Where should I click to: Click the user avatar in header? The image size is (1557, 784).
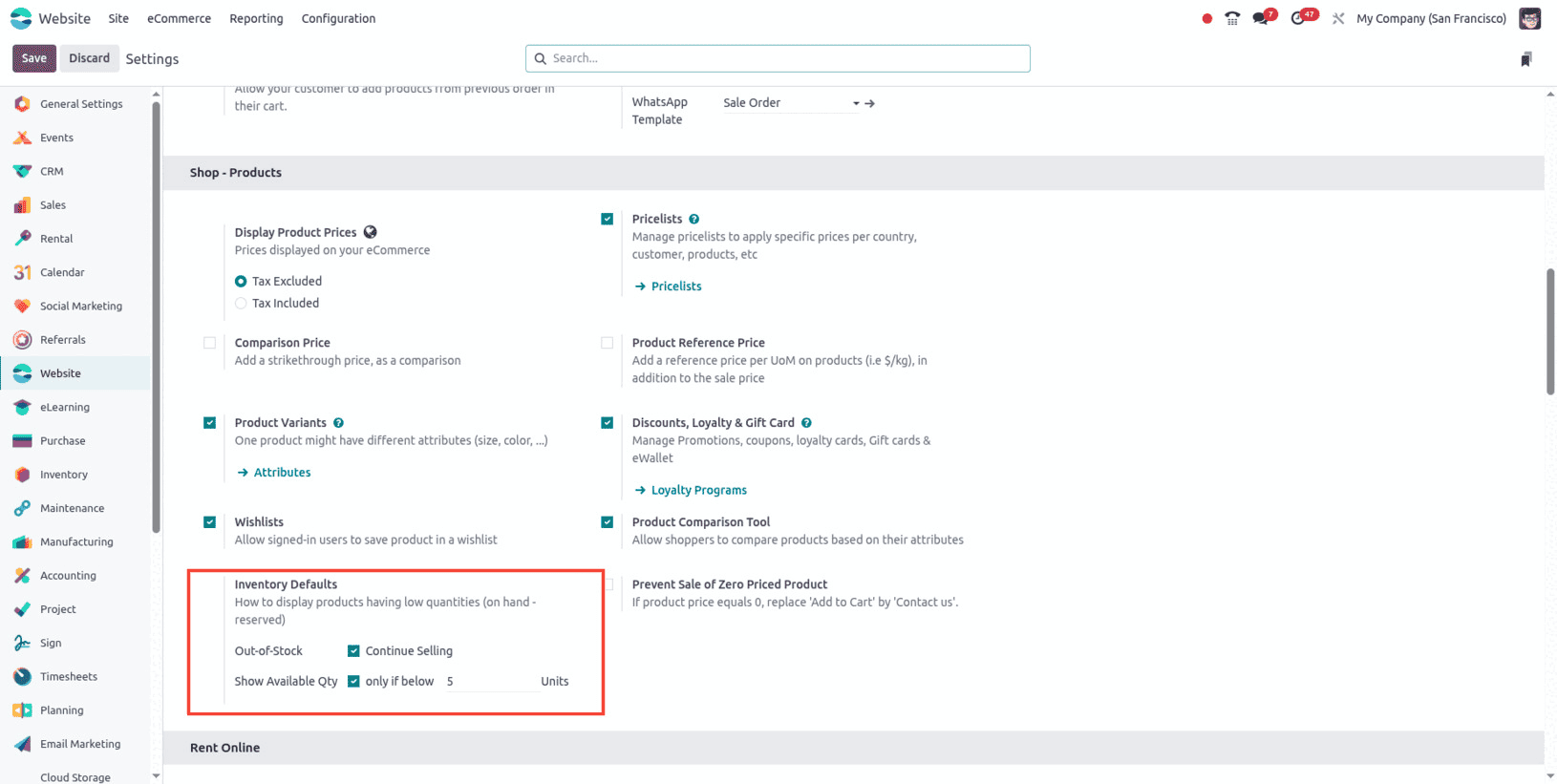coord(1529,18)
